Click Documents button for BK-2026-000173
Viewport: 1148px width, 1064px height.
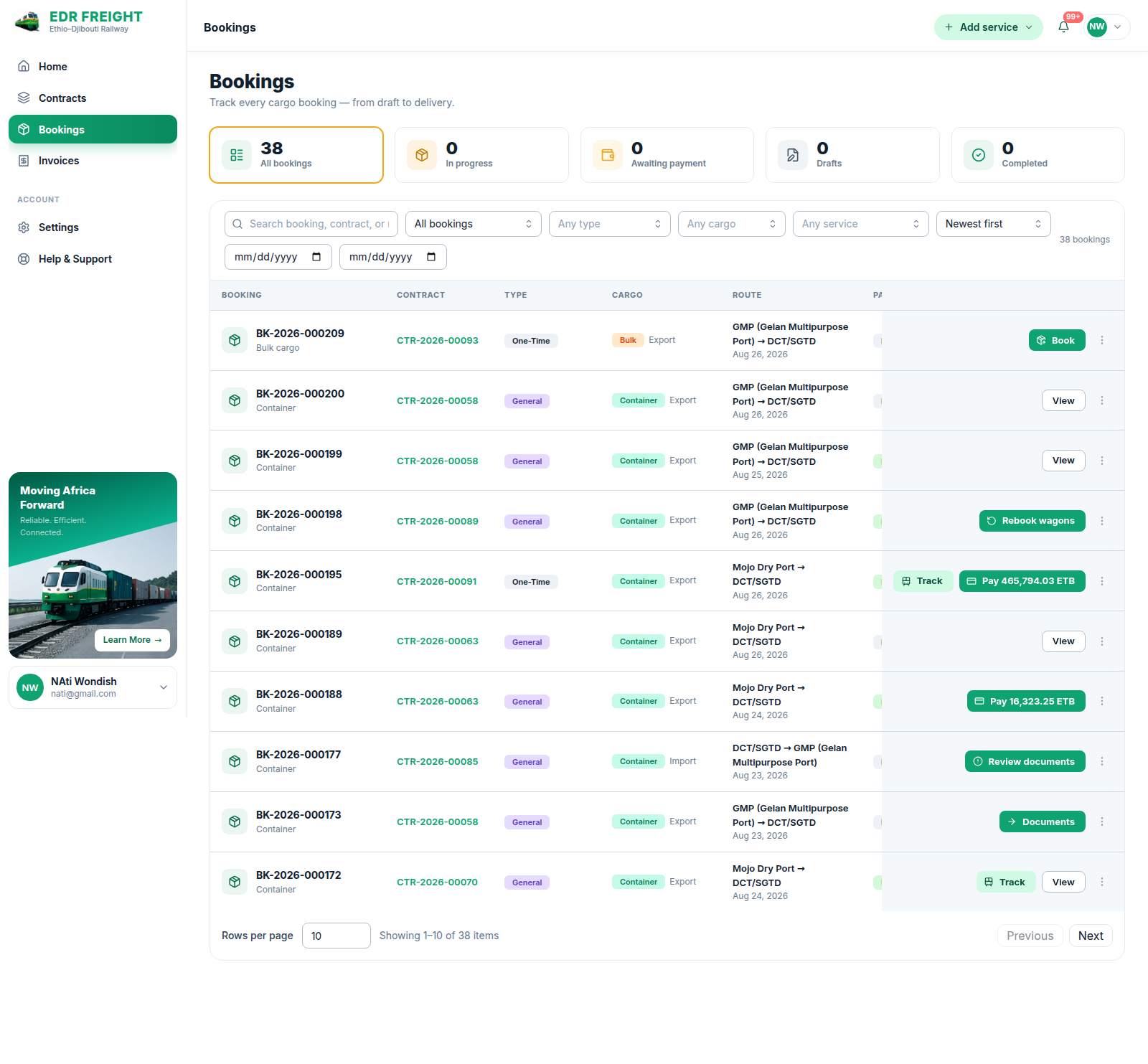pos(1042,822)
